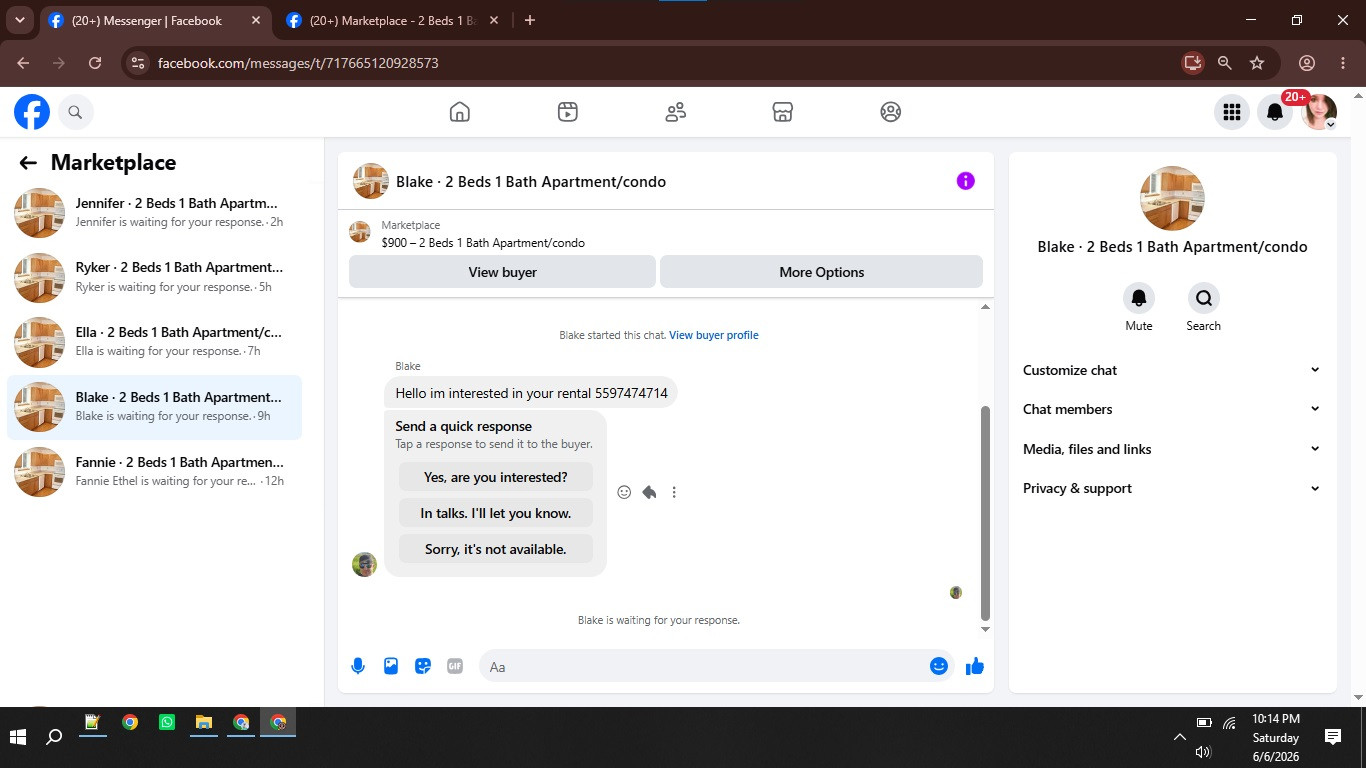Image resolution: width=1366 pixels, height=768 pixels.
Task: Open the $900 listing thumbnail in Marketplace banner
Action: [x=360, y=233]
